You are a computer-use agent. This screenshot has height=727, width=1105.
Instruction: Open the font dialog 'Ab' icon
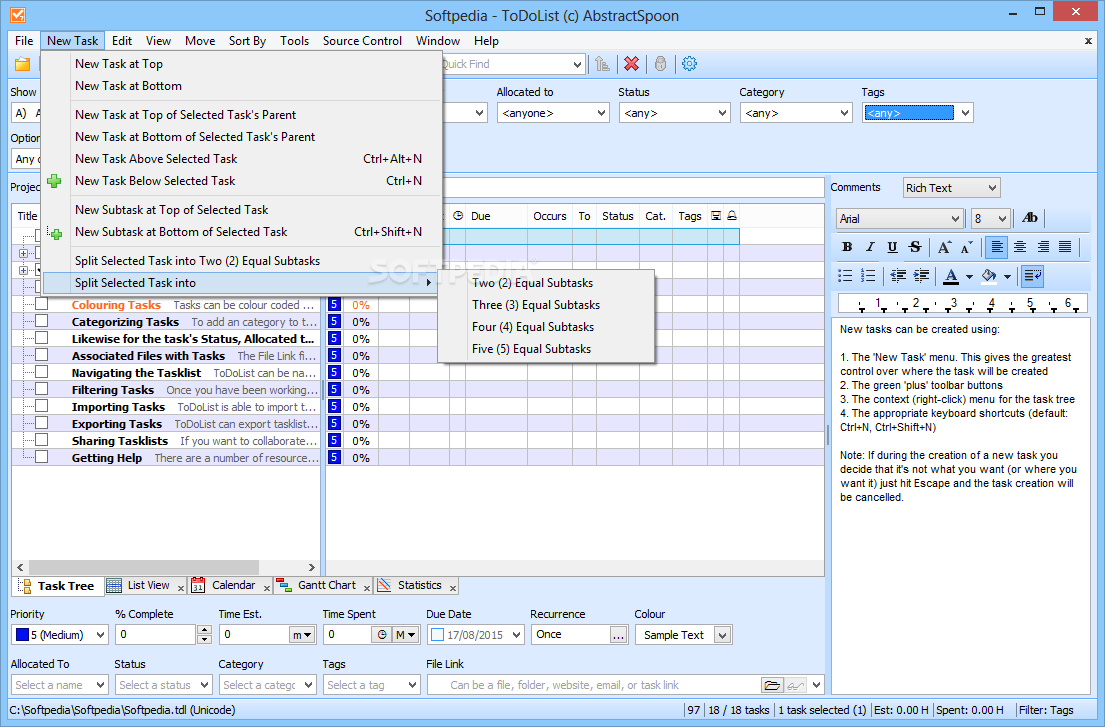1030,218
